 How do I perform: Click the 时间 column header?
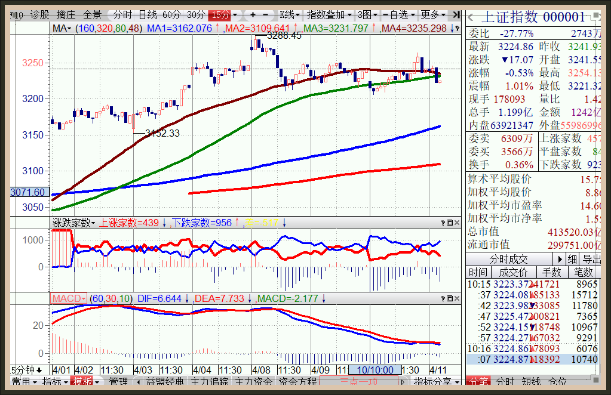(x=478, y=272)
